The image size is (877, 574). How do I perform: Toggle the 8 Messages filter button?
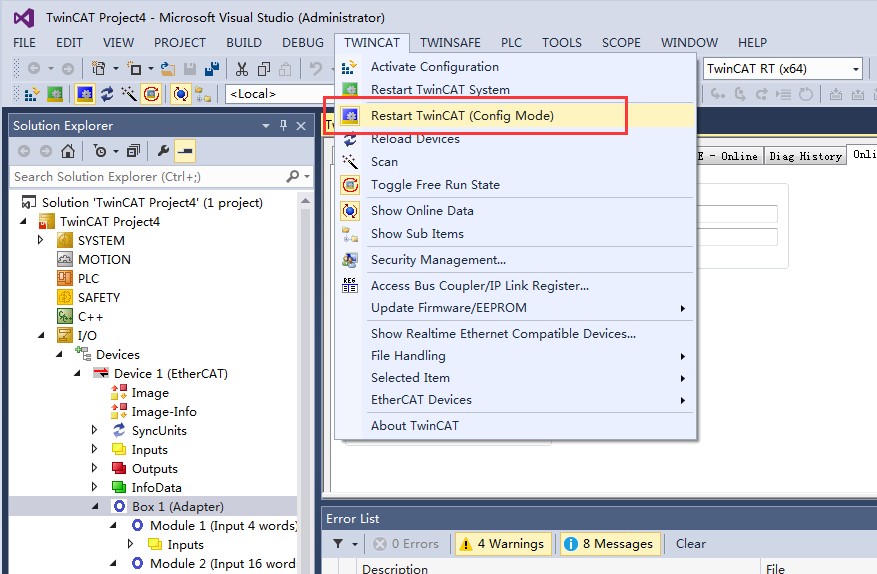pos(610,544)
